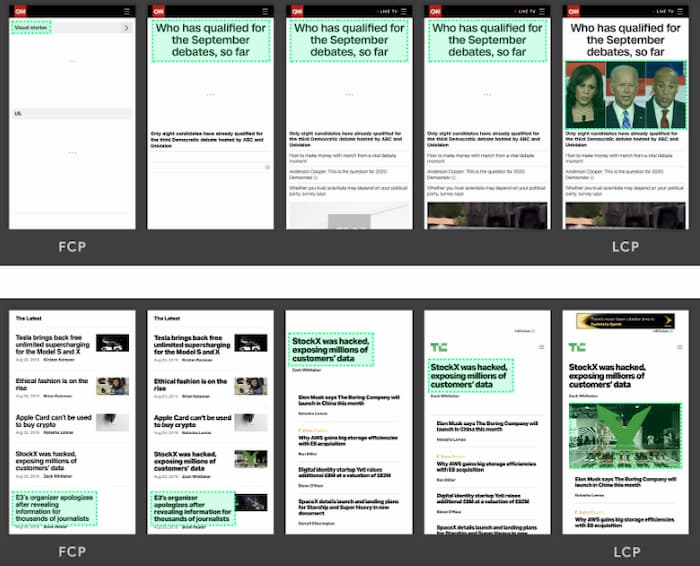Open the hamburger menu in the CNN LCP frame

point(680,11)
